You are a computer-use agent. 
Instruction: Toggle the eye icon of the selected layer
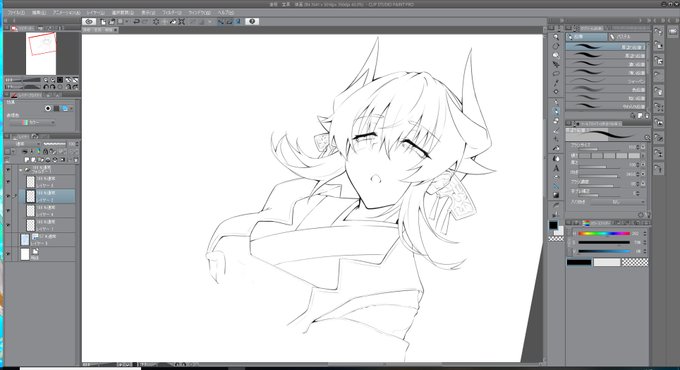click(x=8, y=196)
